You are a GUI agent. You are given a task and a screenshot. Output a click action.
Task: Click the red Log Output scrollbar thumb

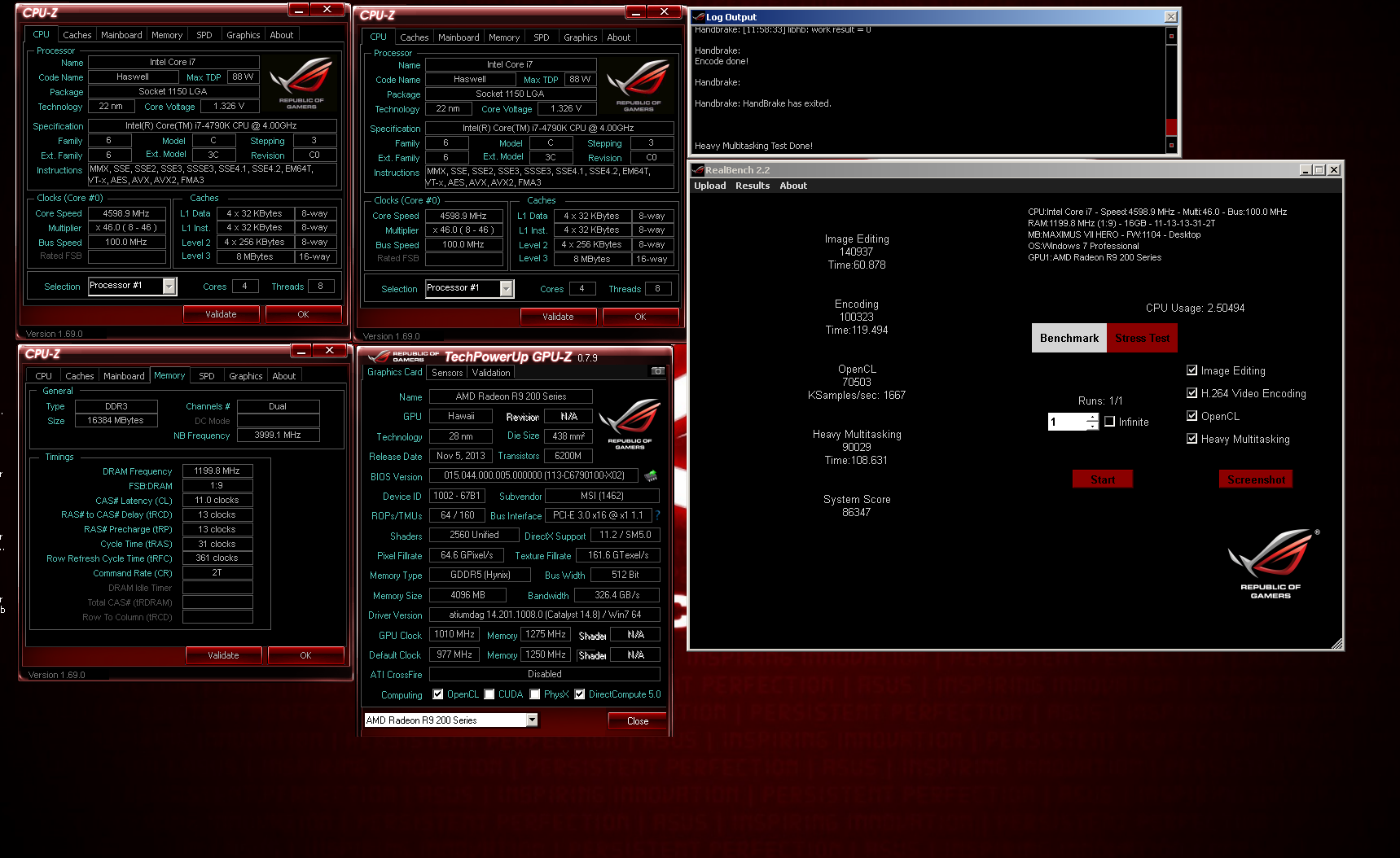[1171, 127]
